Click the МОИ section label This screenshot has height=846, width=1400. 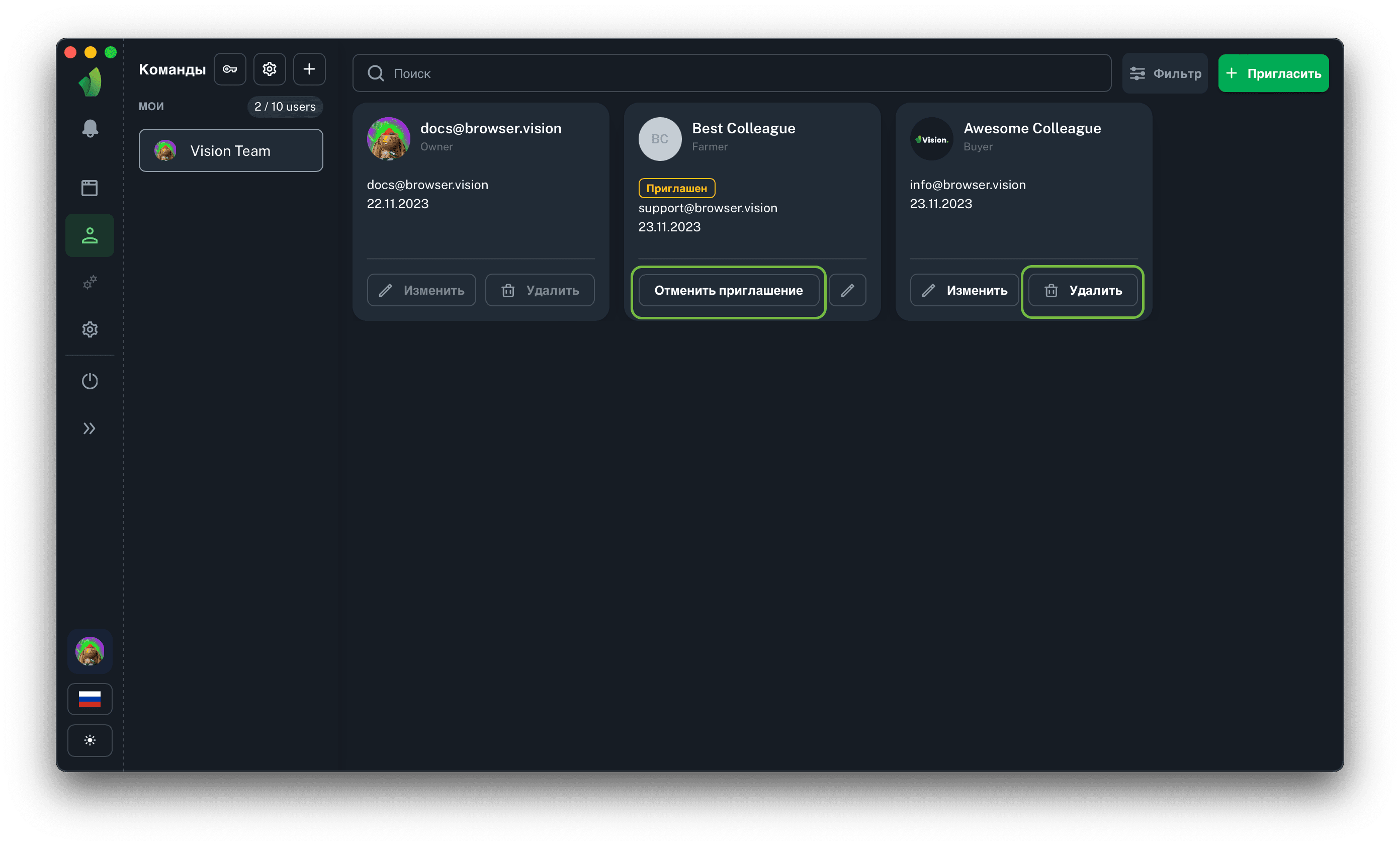(151, 106)
